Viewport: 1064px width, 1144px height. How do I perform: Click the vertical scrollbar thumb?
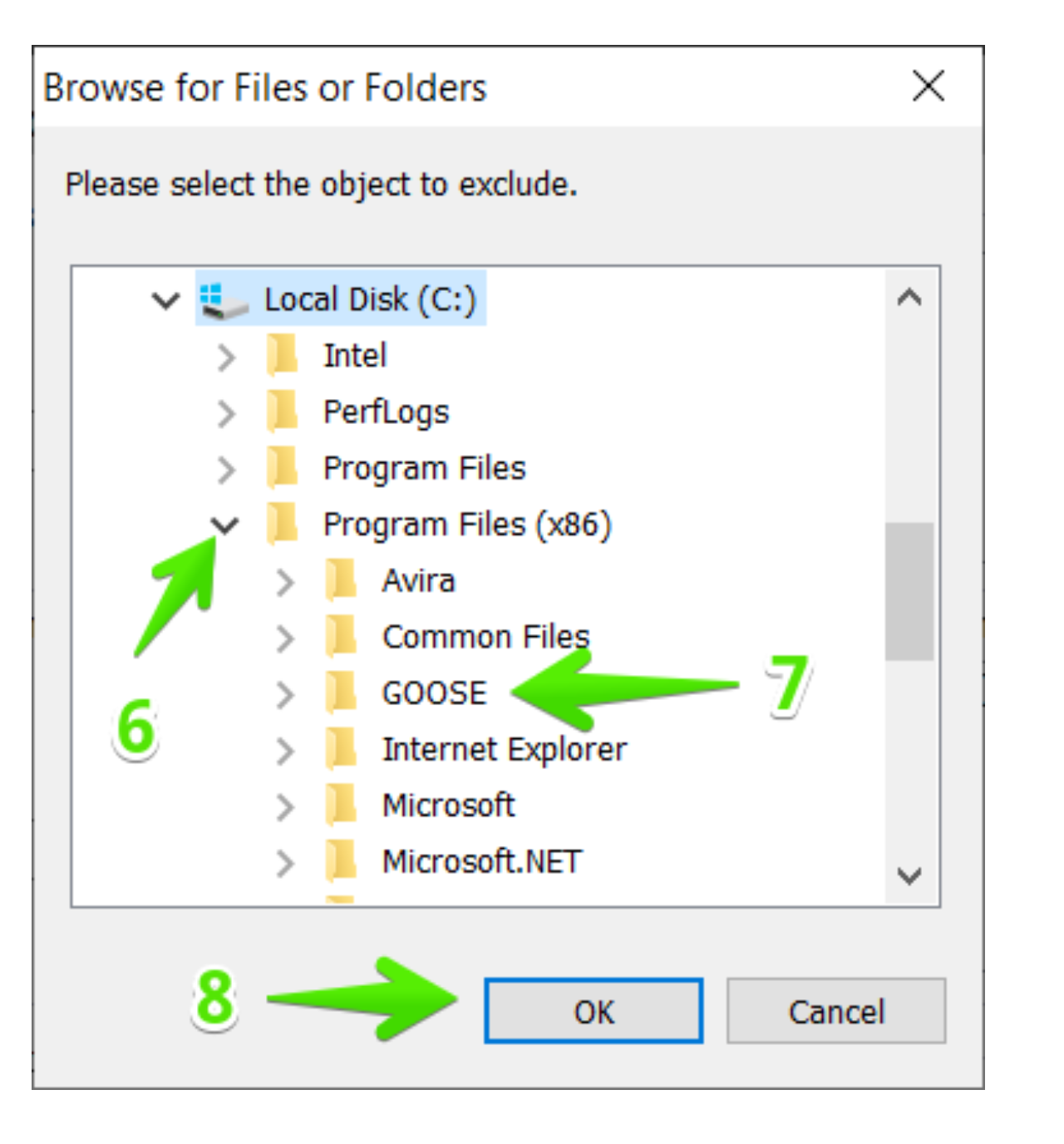[909, 591]
